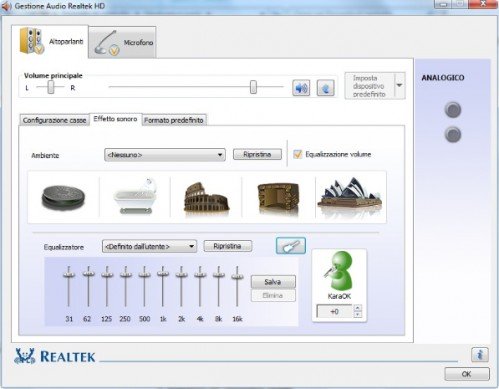Image resolution: width=499 pixels, height=389 pixels.
Task: Click the OK button
Action: pyautogui.click(x=467, y=374)
